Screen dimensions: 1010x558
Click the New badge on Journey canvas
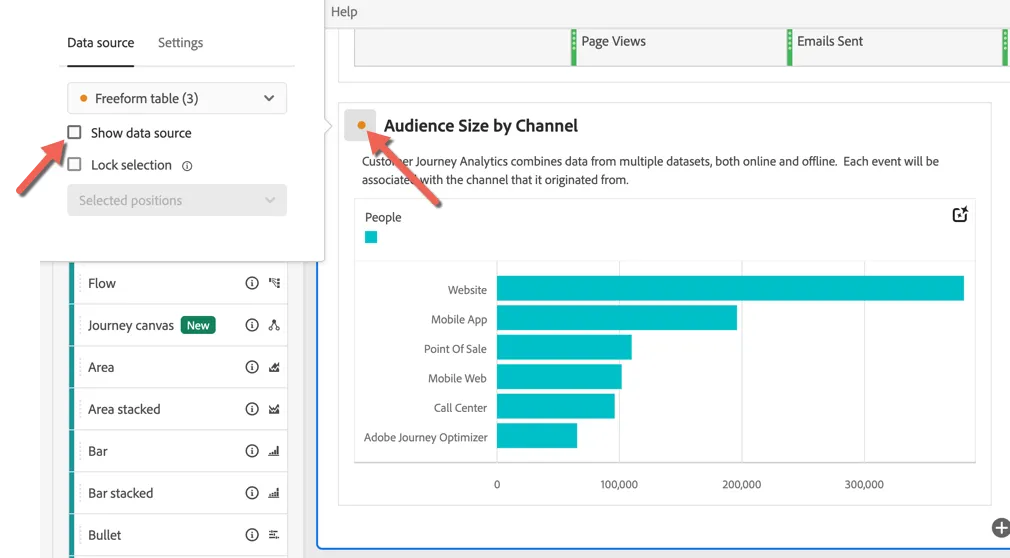pyautogui.click(x=198, y=325)
